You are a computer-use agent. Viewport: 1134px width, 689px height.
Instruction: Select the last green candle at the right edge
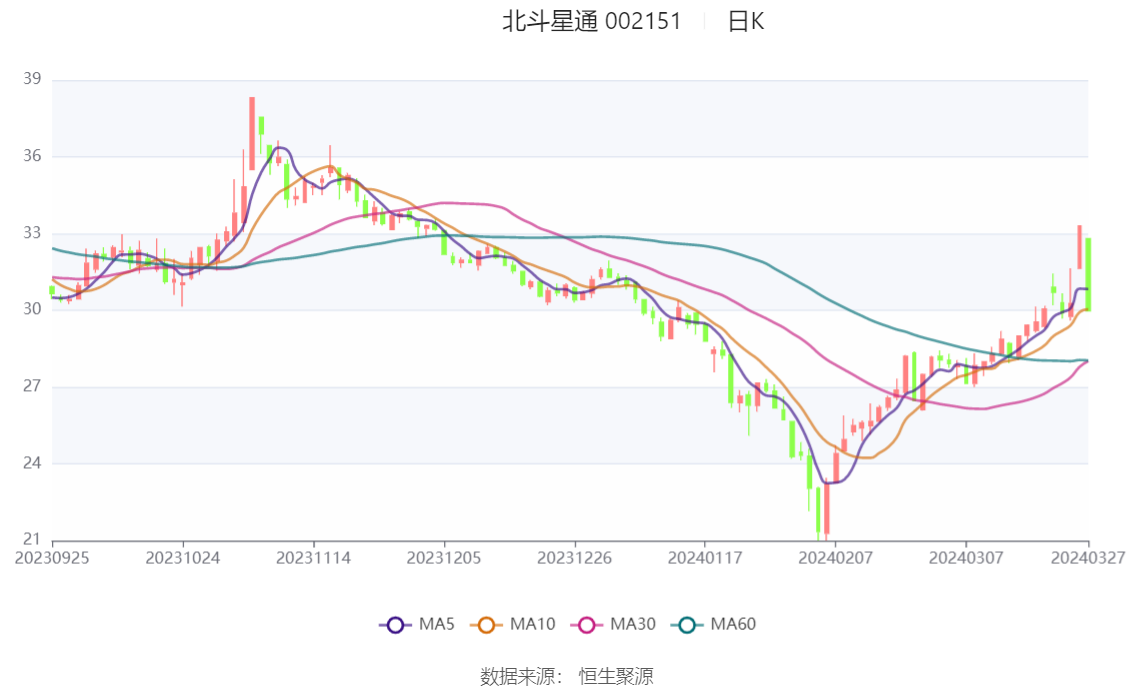coord(1088,273)
